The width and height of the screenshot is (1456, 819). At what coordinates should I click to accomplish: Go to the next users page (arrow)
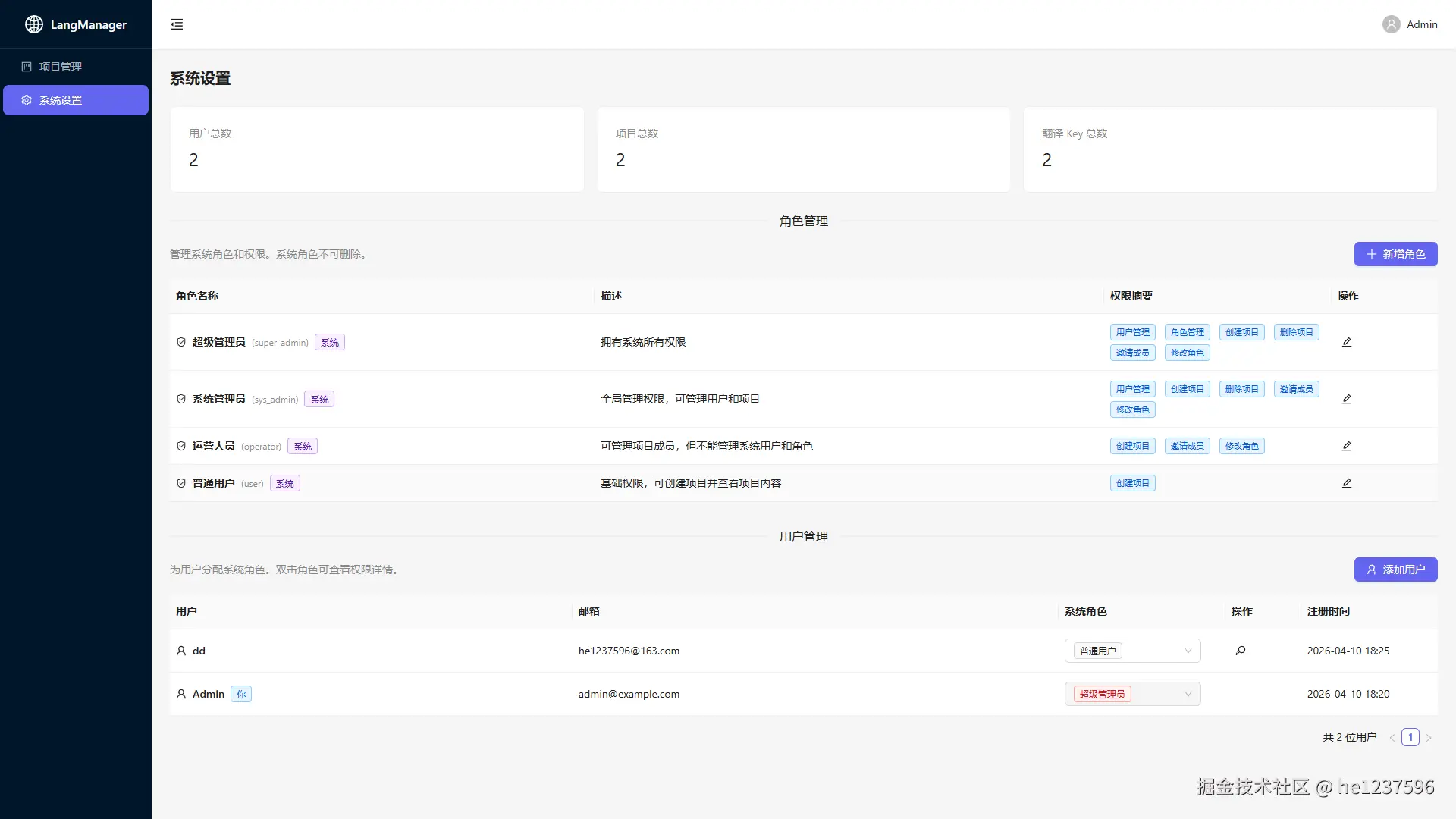pos(1429,737)
